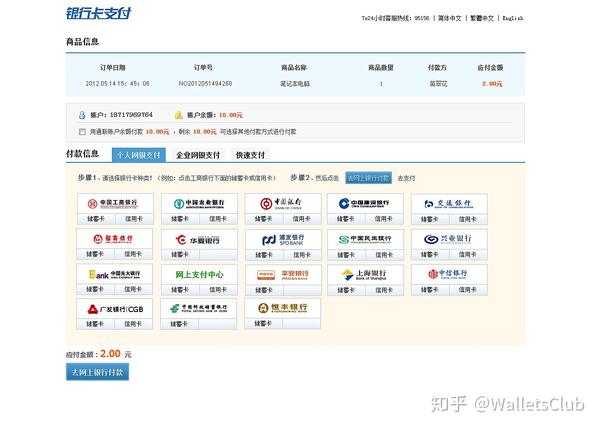This screenshot has height=428, width=600.
Task: Pick the China Construction Bank 中国建设银行 logo
Action: tap(364, 203)
